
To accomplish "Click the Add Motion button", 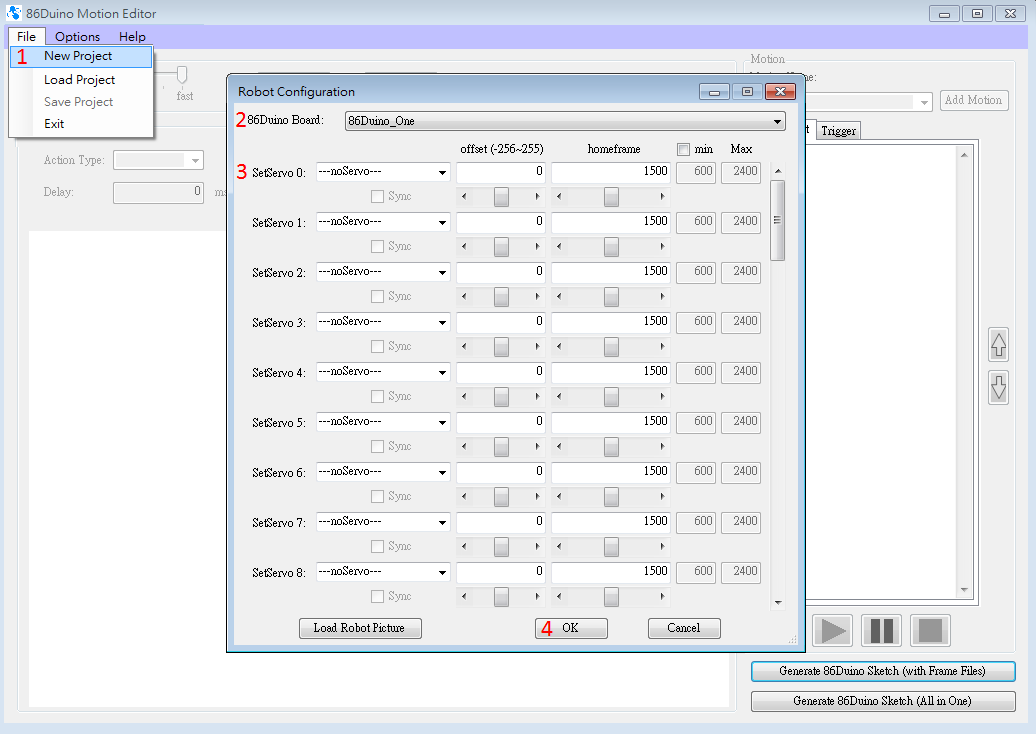I will click(x=974, y=100).
